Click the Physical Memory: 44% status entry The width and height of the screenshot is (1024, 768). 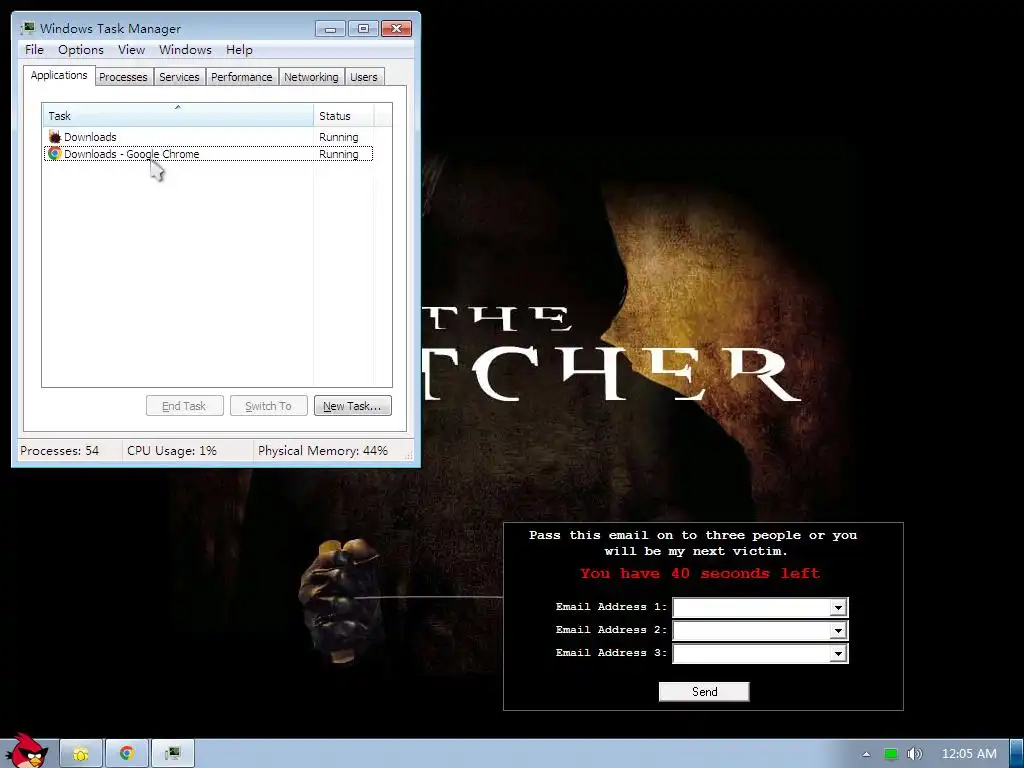point(323,451)
